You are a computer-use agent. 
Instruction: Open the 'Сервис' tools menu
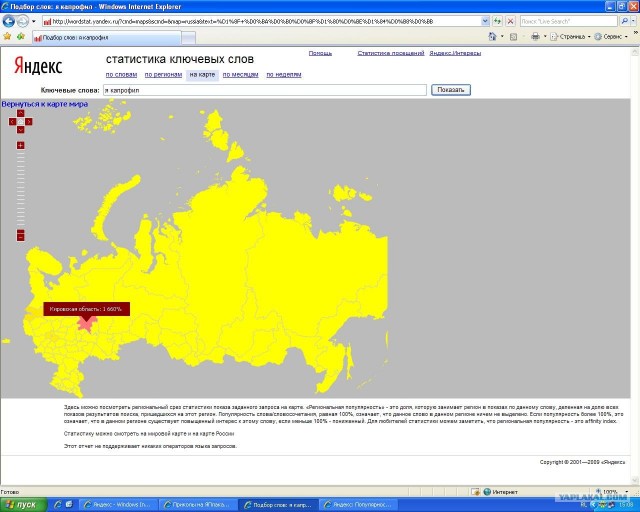(611, 37)
